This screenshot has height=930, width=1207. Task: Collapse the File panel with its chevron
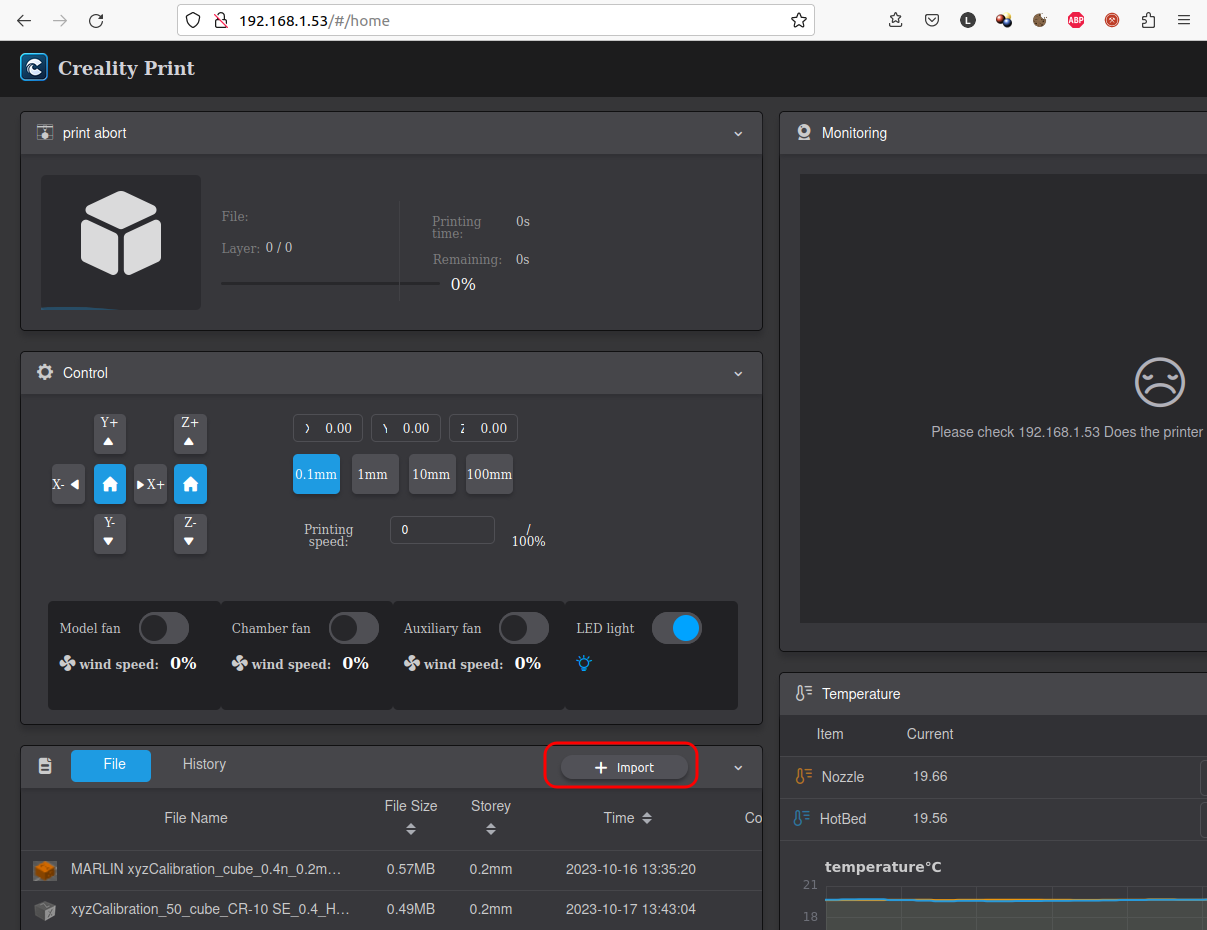pos(738,767)
